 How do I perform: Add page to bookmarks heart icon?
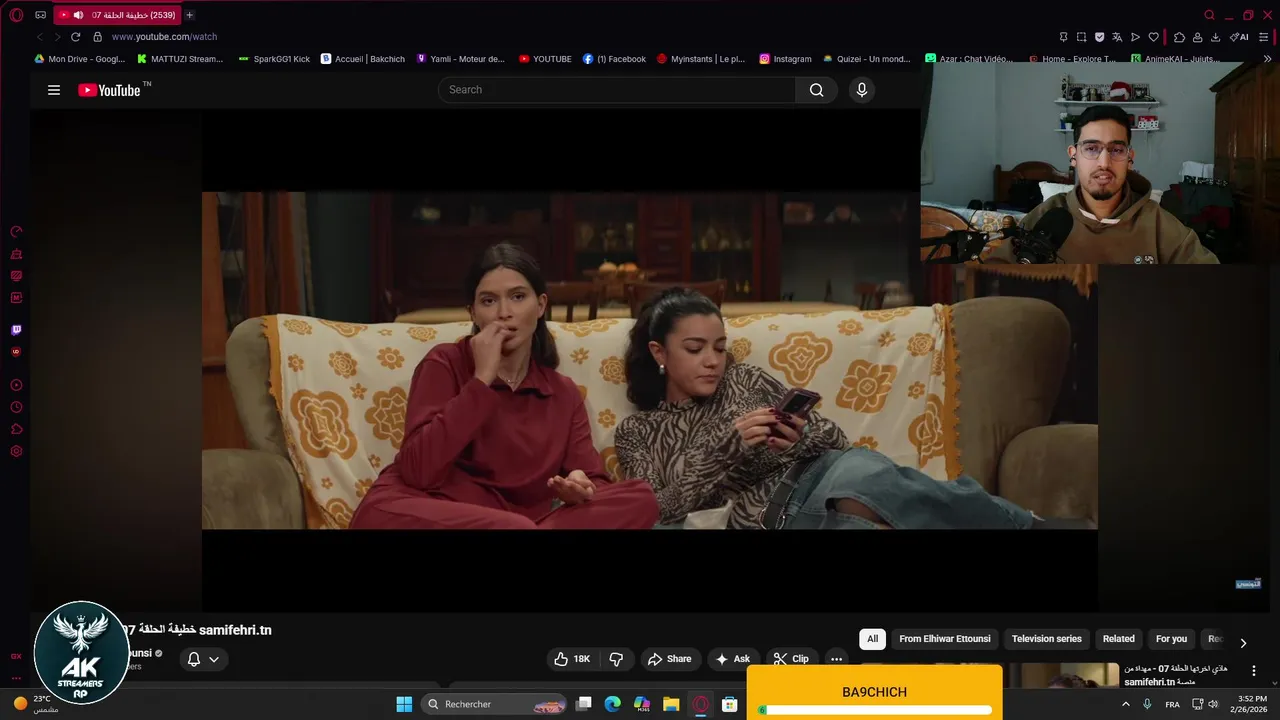[1153, 37]
